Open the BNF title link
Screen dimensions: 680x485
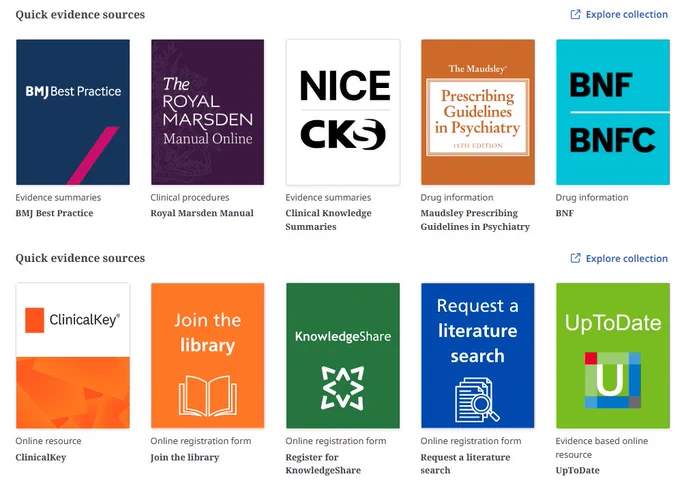point(565,213)
